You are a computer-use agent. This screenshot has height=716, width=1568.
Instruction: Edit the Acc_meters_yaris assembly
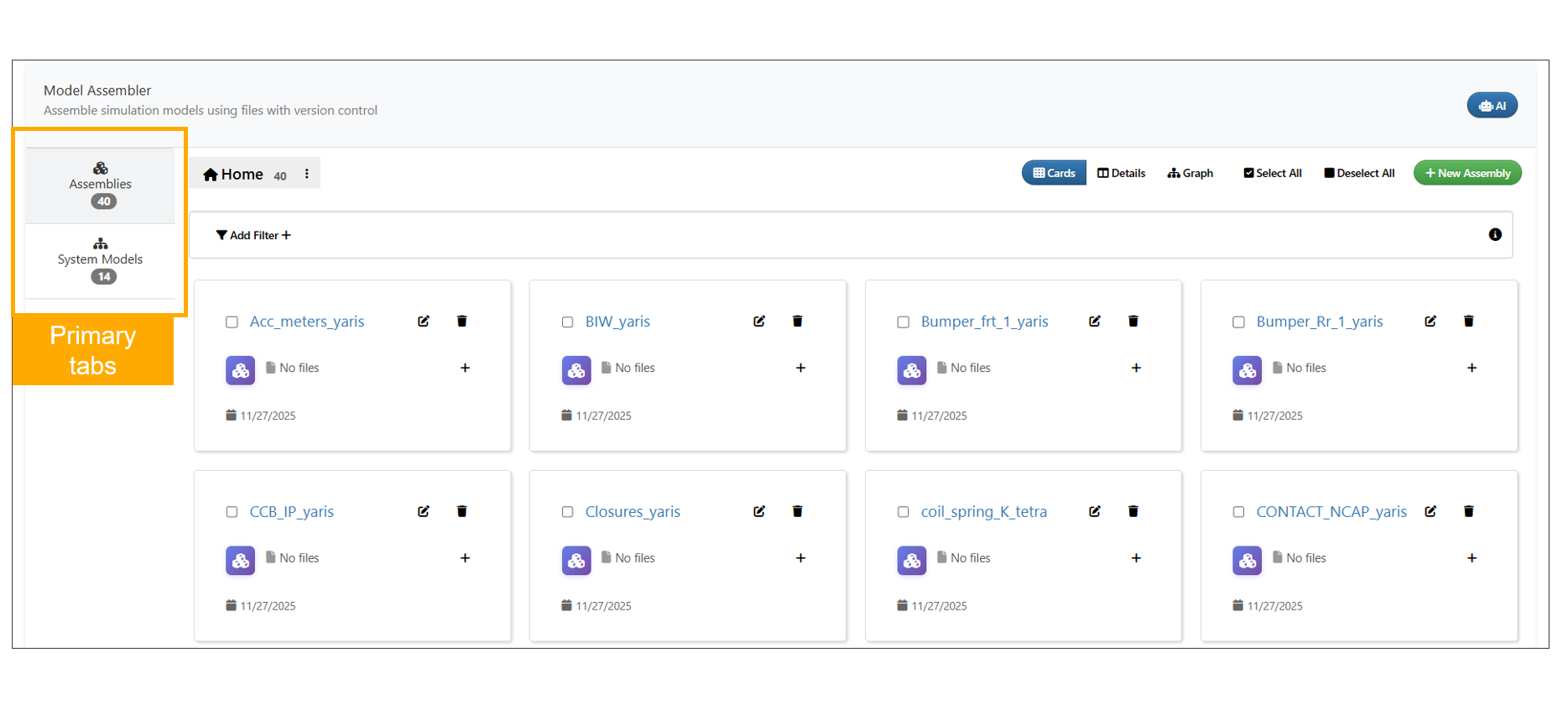[x=424, y=321]
